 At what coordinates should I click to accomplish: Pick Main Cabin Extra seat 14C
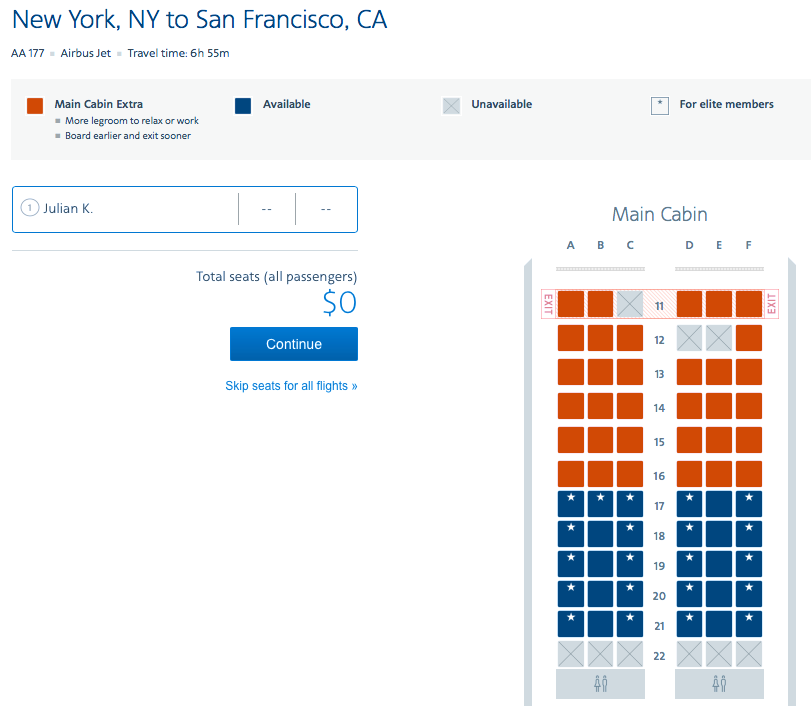pyautogui.click(x=630, y=406)
